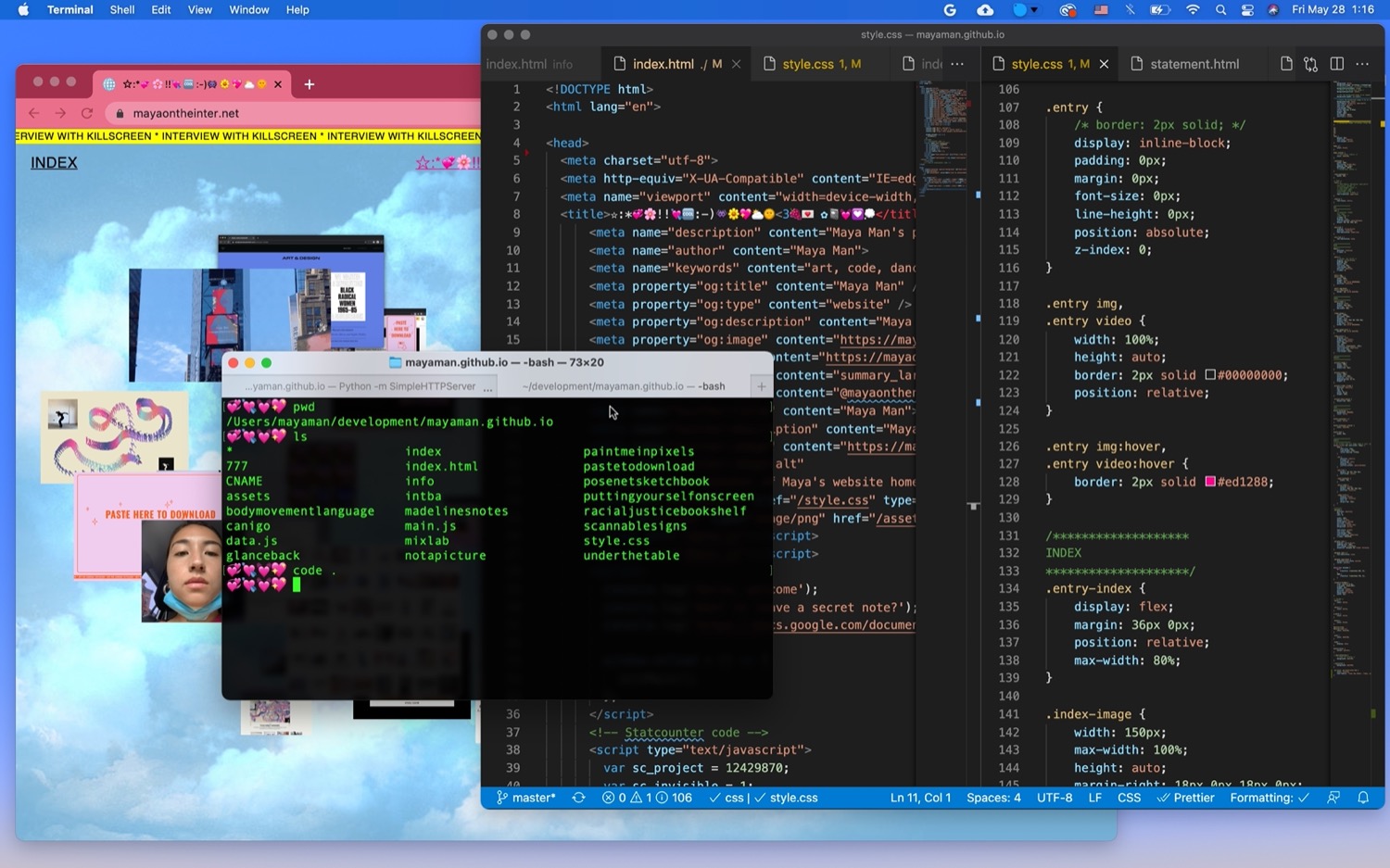The width and height of the screenshot is (1390, 868).
Task: Close the browser's emoji-titled tab
Action: point(278,84)
